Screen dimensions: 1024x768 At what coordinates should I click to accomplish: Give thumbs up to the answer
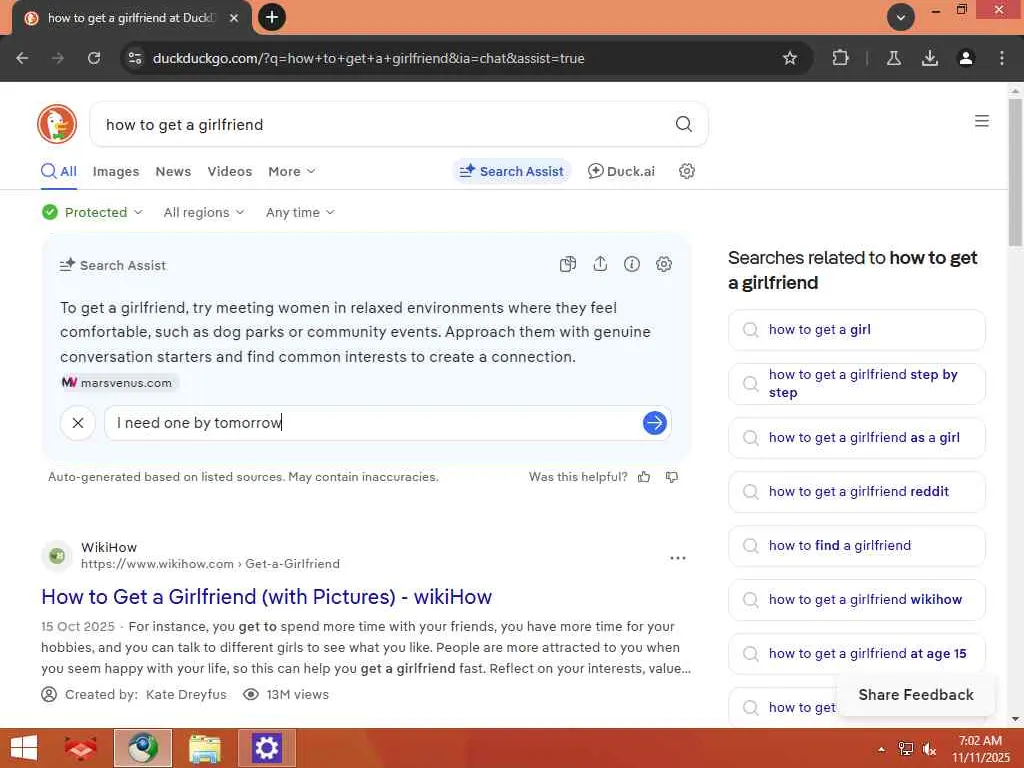[644, 477]
